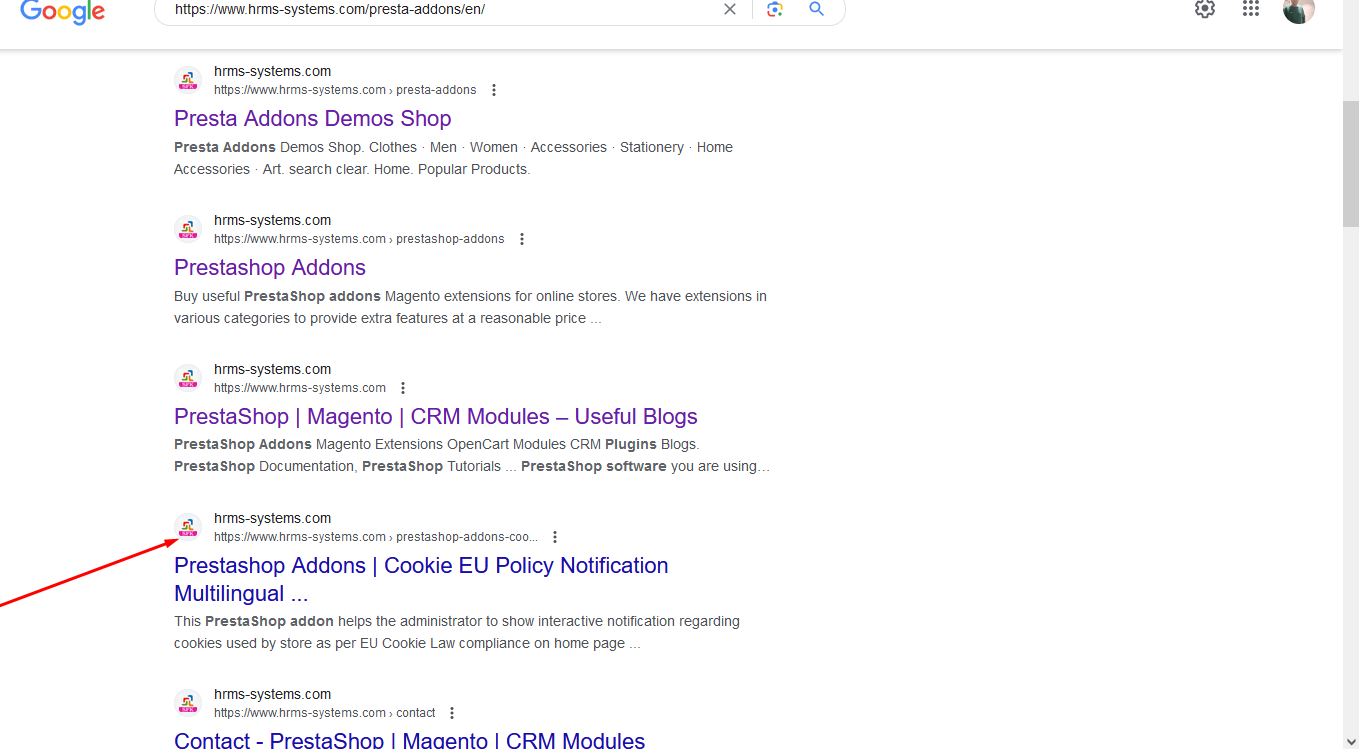Click favicon beside Useful Blogs result
The width and height of the screenshot is (1359, 749).
188,378
